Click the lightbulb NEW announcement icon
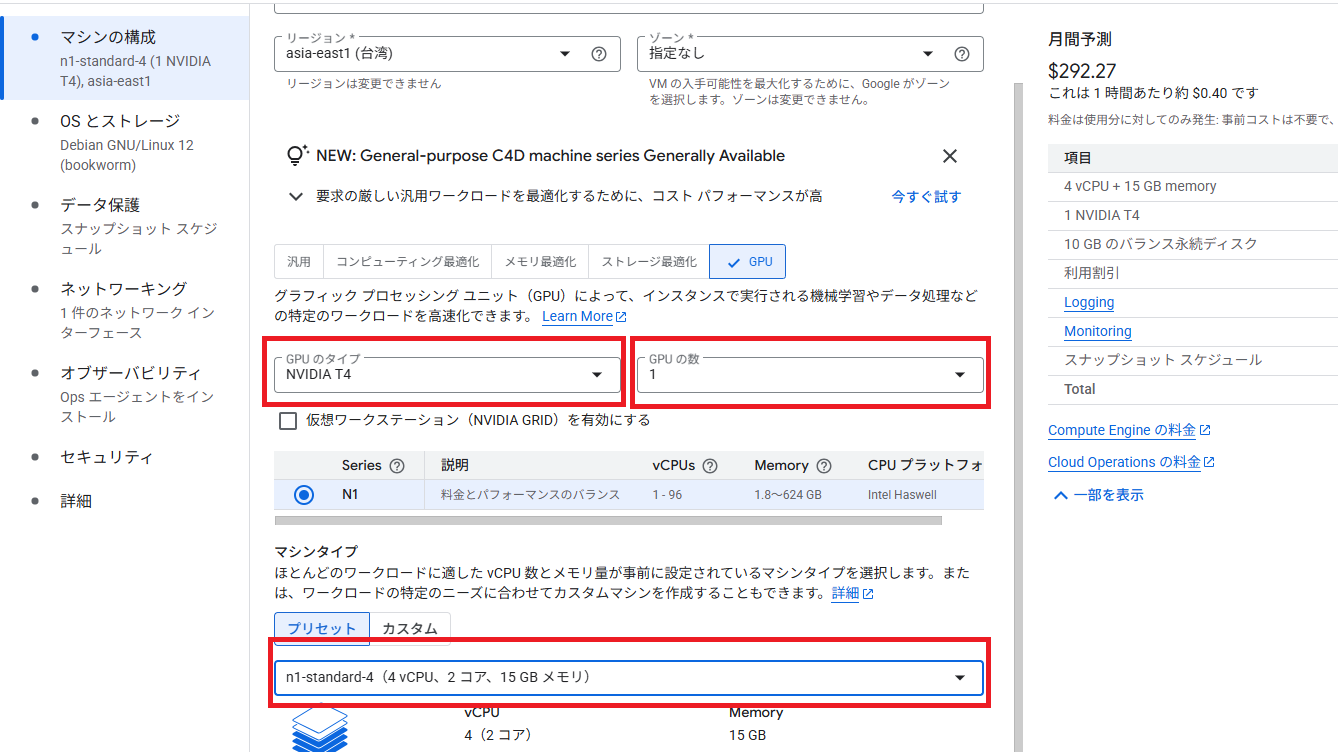This screenshot has width=1338, height=752. point(297,156)
